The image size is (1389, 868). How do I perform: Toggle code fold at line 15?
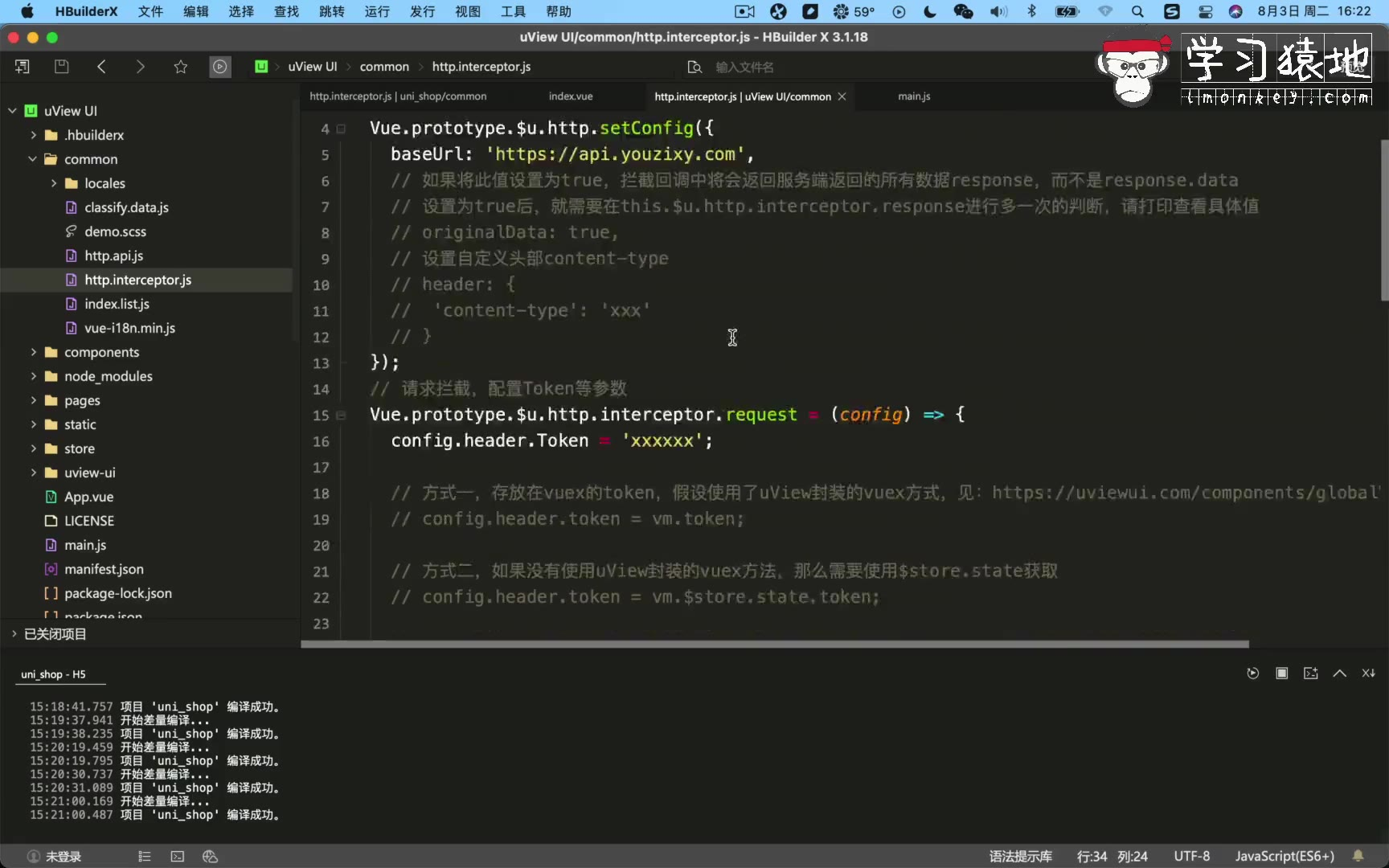click(x=341, y=416)
